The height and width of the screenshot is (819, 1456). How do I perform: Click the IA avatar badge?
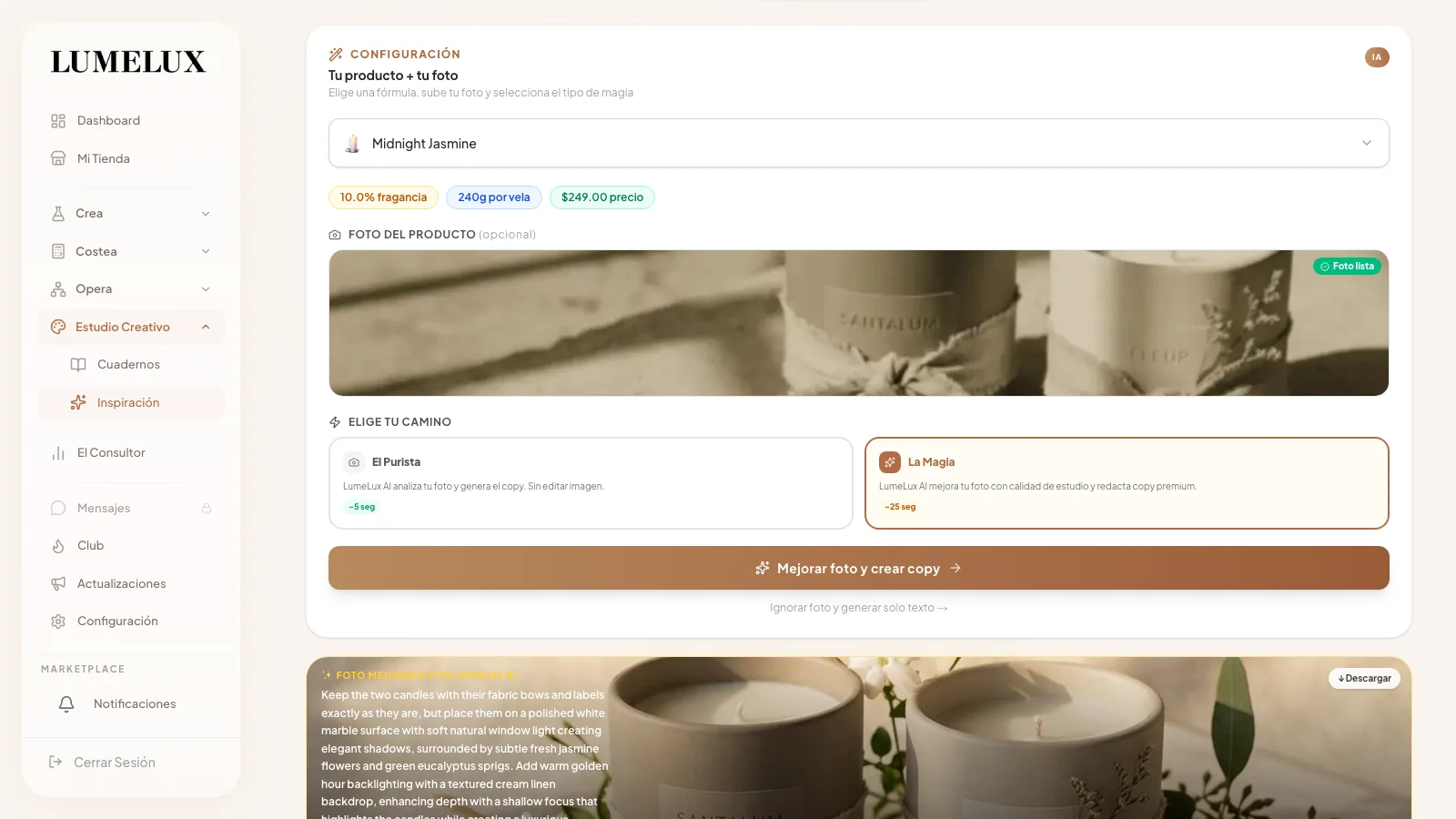[1377, 57]
